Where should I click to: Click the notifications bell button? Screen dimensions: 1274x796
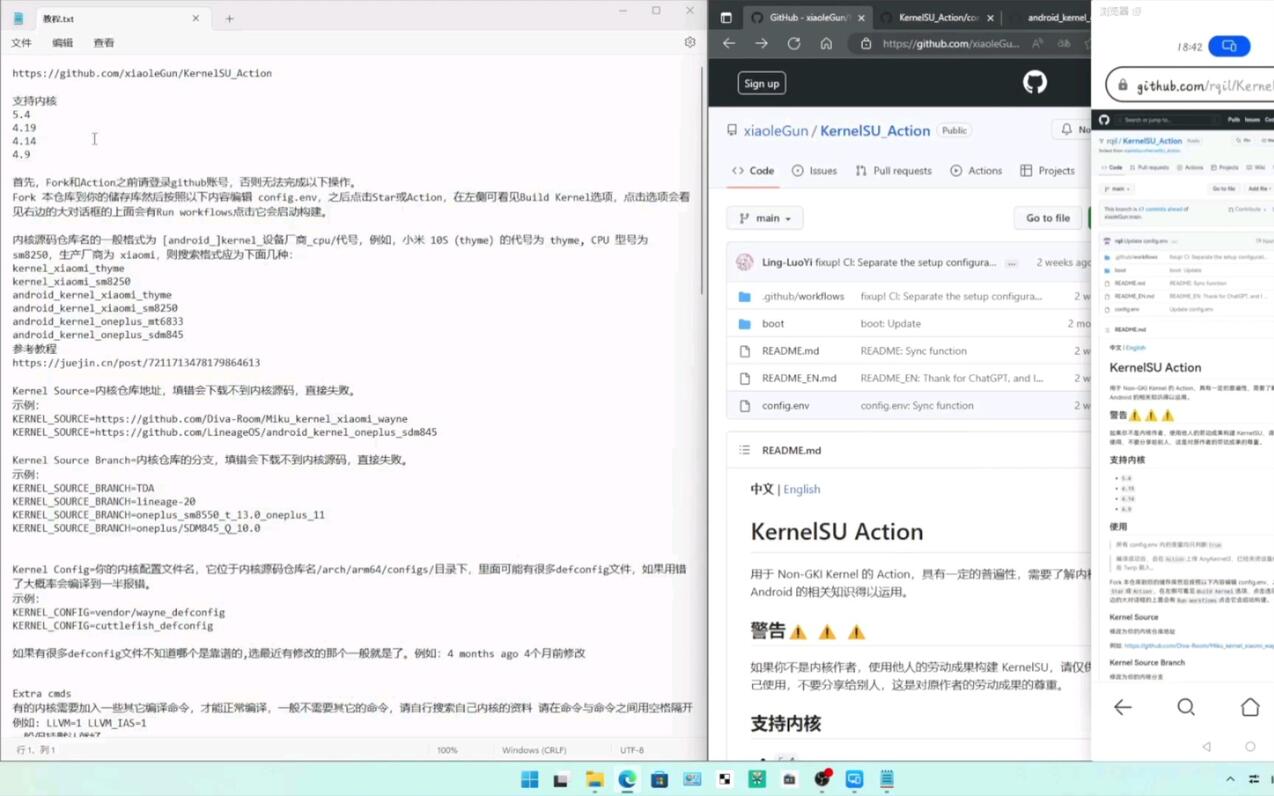(1070, 130)
